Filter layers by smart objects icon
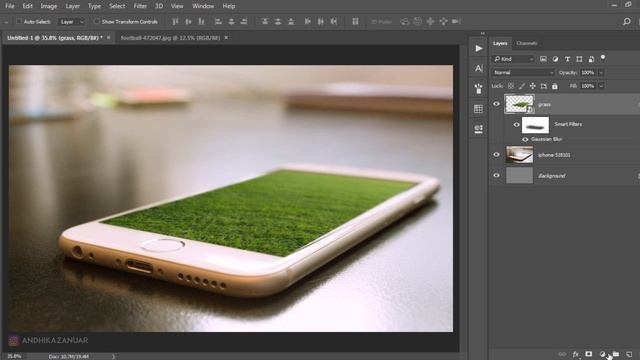Screen dimensions: 640x360 pos(591,59)
